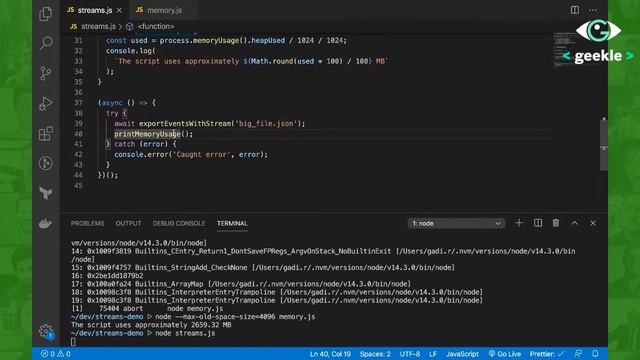Split the editor to the right
640x360 pixels.
tap(575, 10)
